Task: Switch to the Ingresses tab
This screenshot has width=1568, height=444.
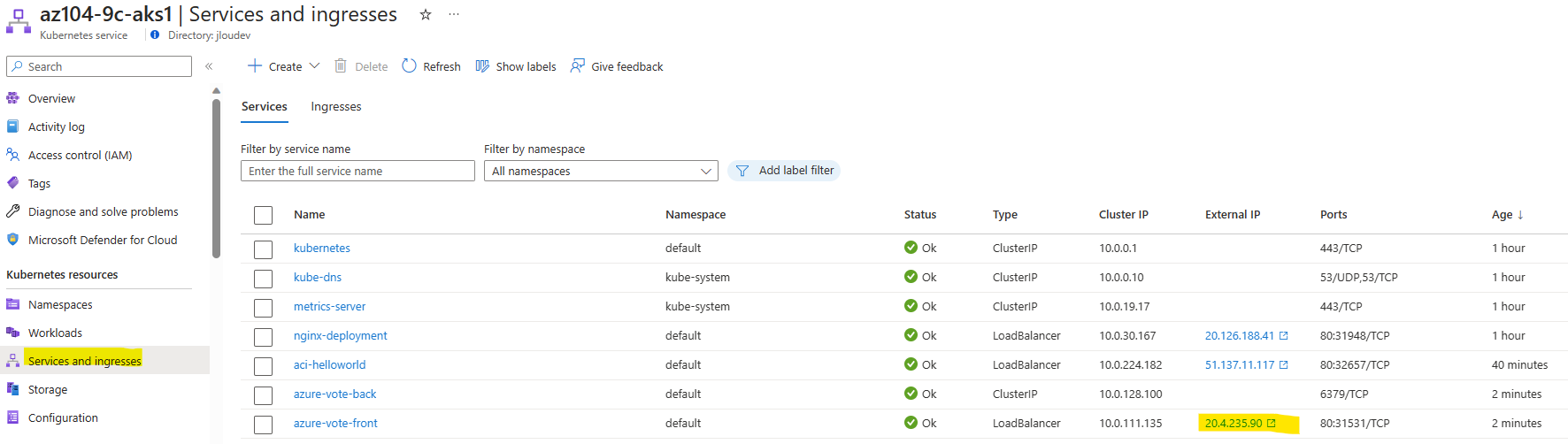Action: click(336, 106)
